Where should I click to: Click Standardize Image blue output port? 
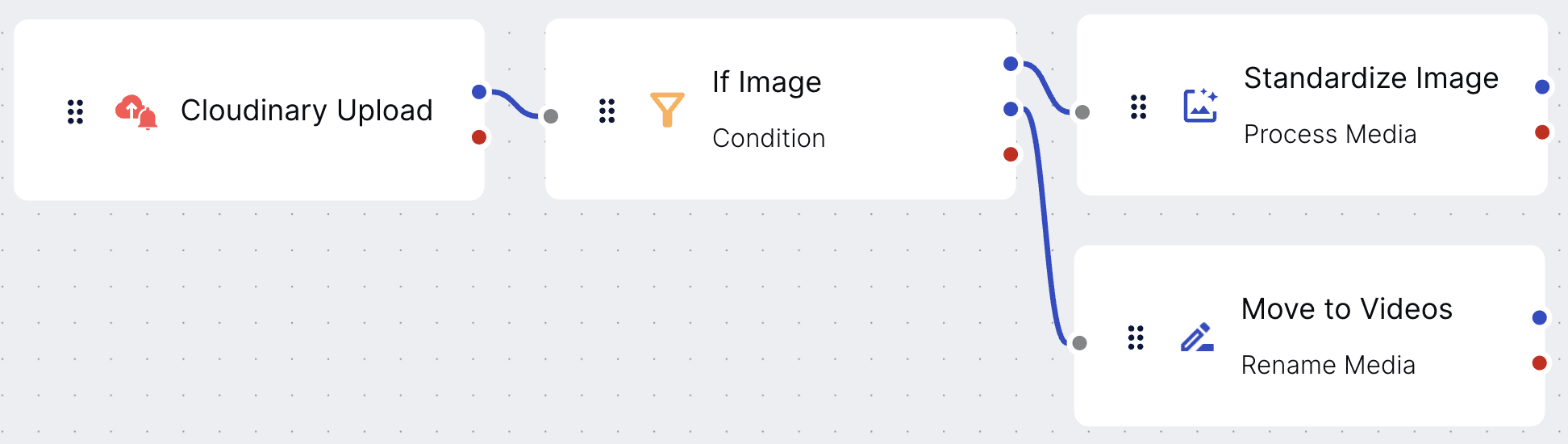(x=1542, y=86)
